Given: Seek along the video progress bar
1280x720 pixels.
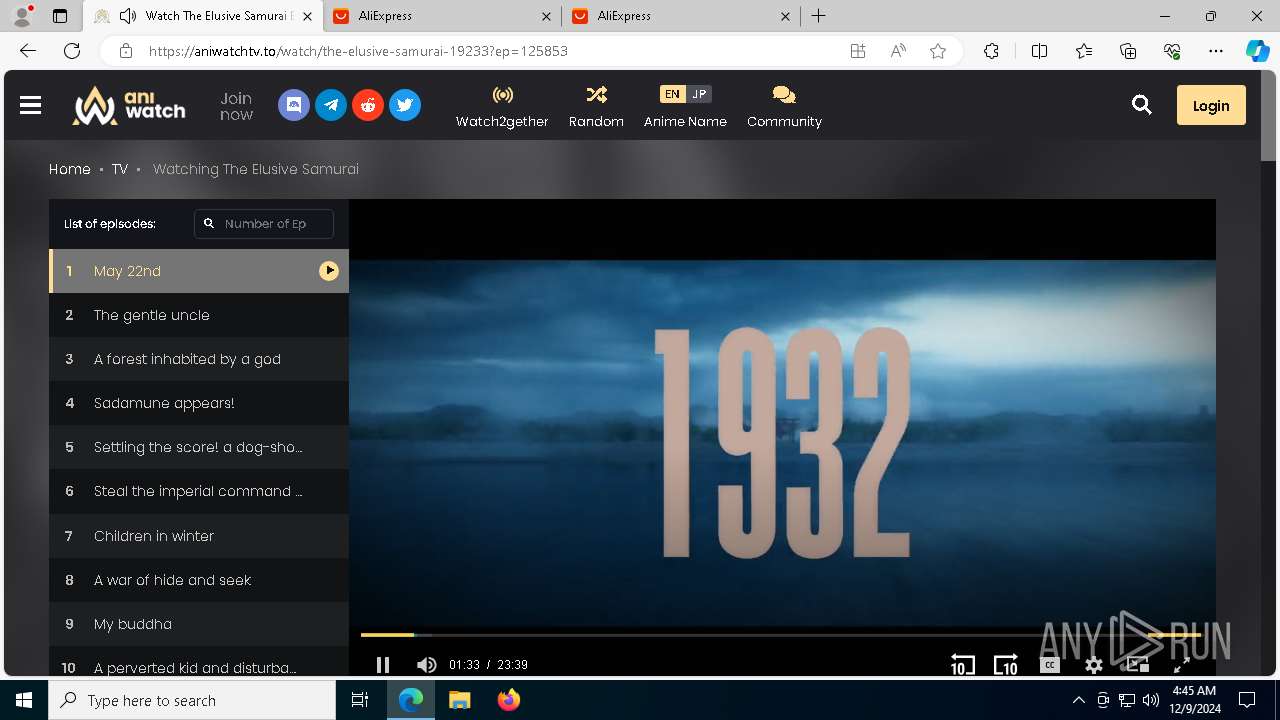Looking at the screenshot, I should (780, 635).
